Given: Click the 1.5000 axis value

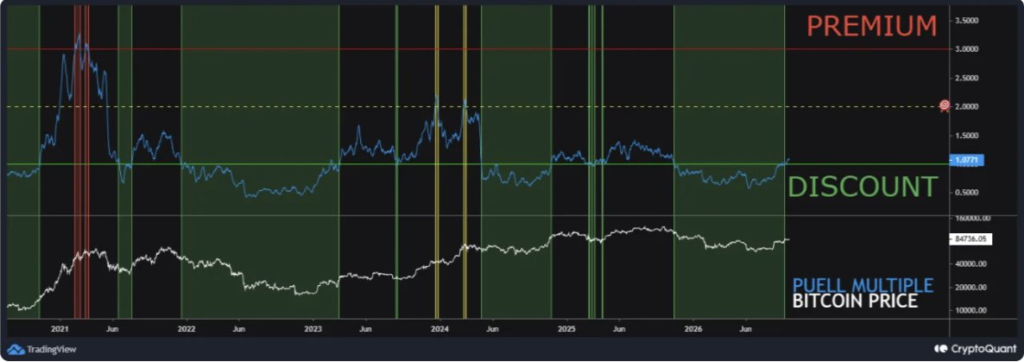Looking at the screenshot, I should [x=966, y=135].
